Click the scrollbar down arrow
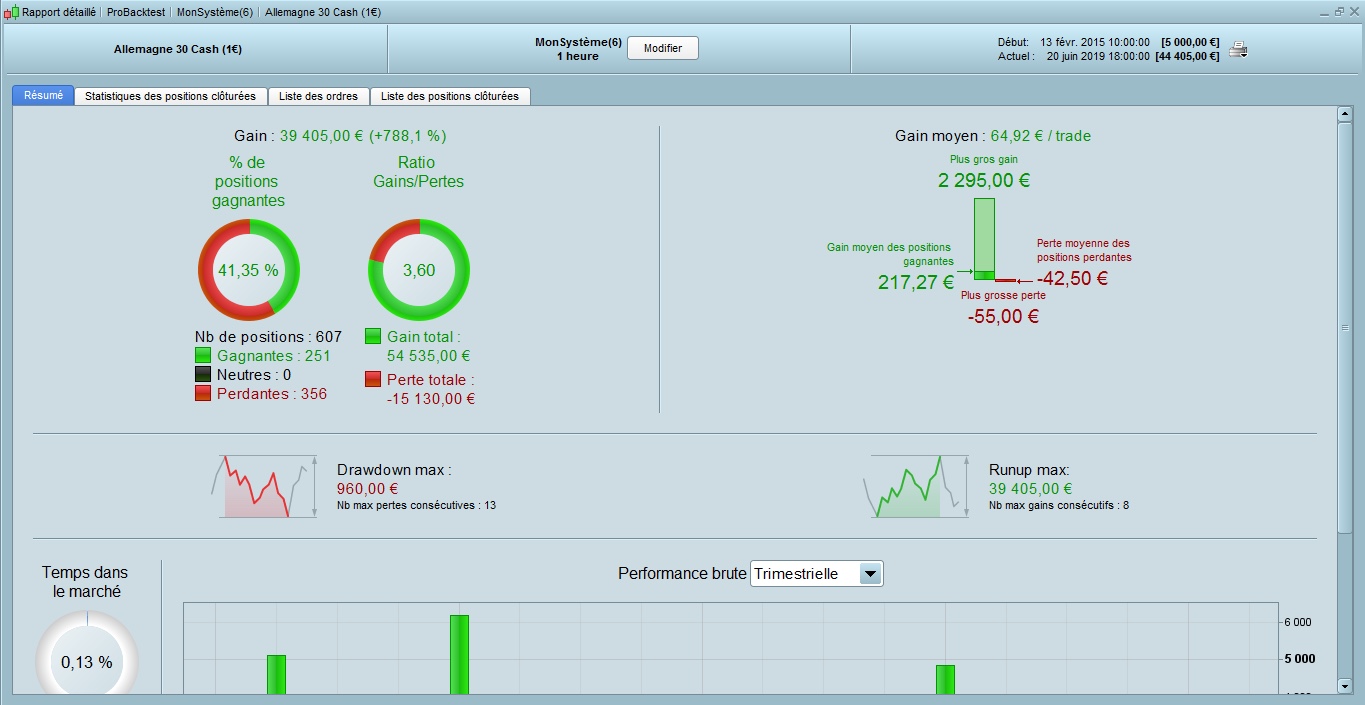 coord(1345,686)
